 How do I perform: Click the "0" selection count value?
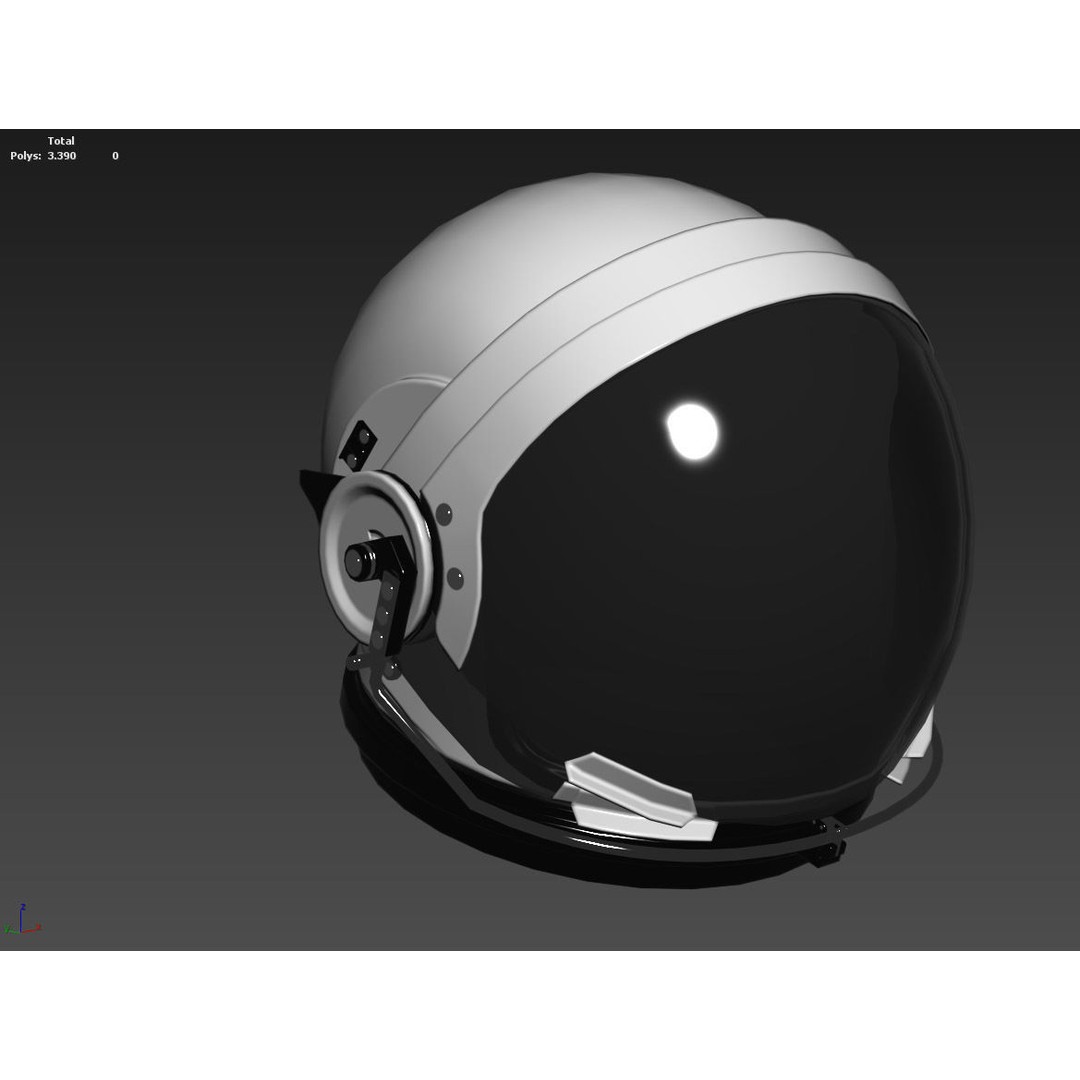(x=115, y=156)
